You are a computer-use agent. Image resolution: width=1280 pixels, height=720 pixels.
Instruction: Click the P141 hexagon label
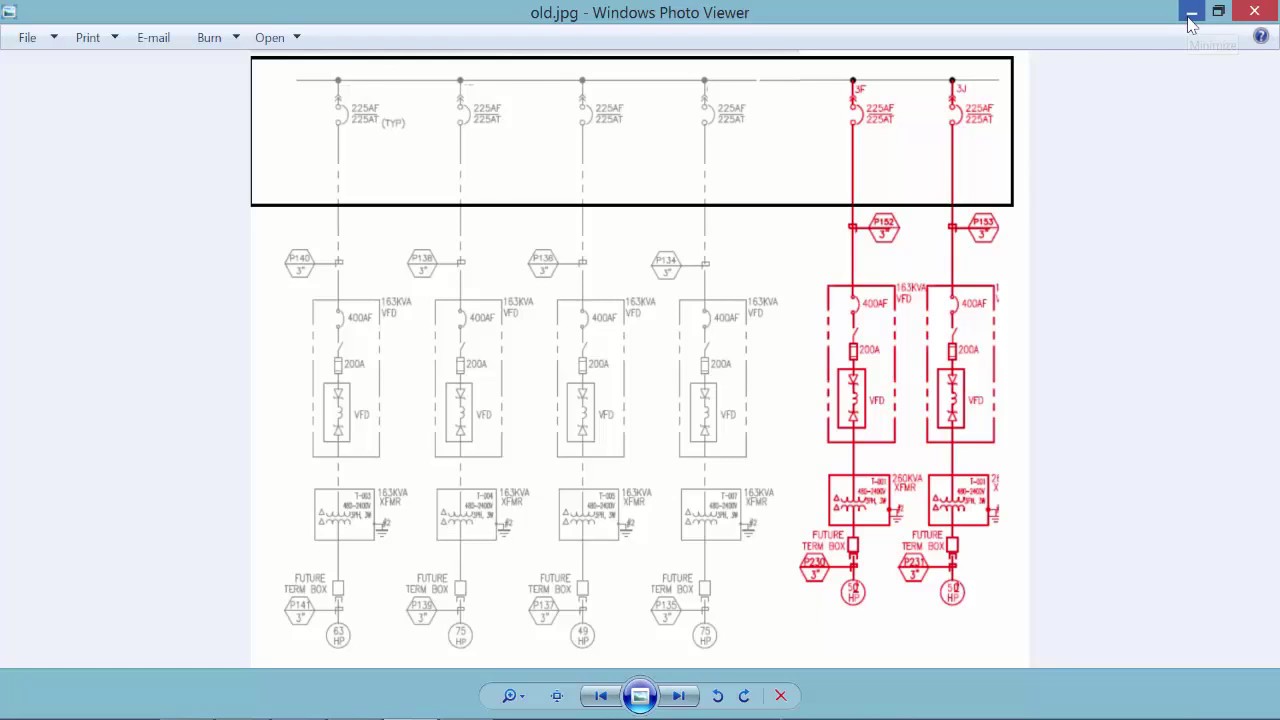point(299,611)
